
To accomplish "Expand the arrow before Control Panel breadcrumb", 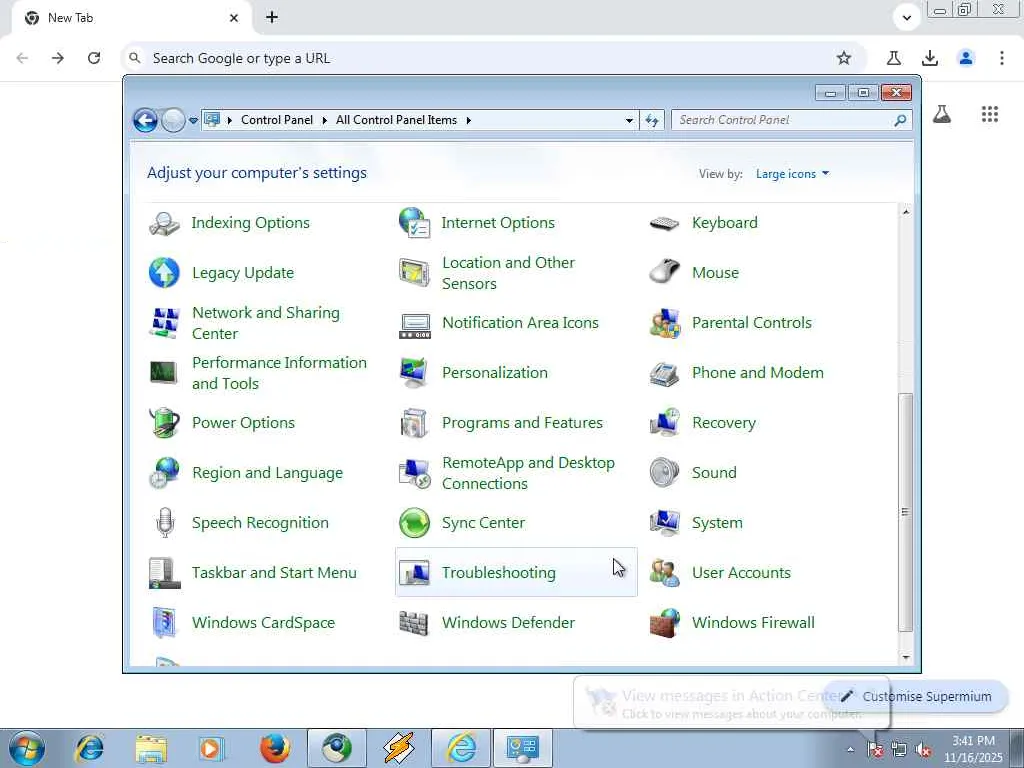I will (x=229, y=120).
